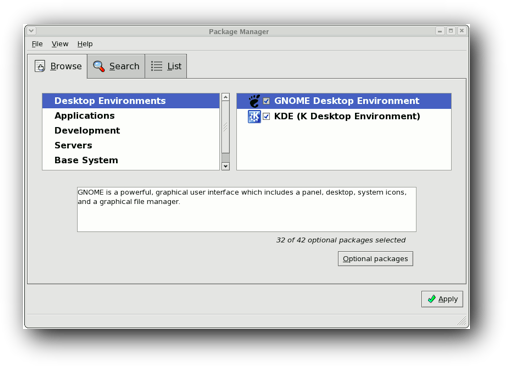Select the Servers category
508x366 pixels.
click(x=131, y=145)
